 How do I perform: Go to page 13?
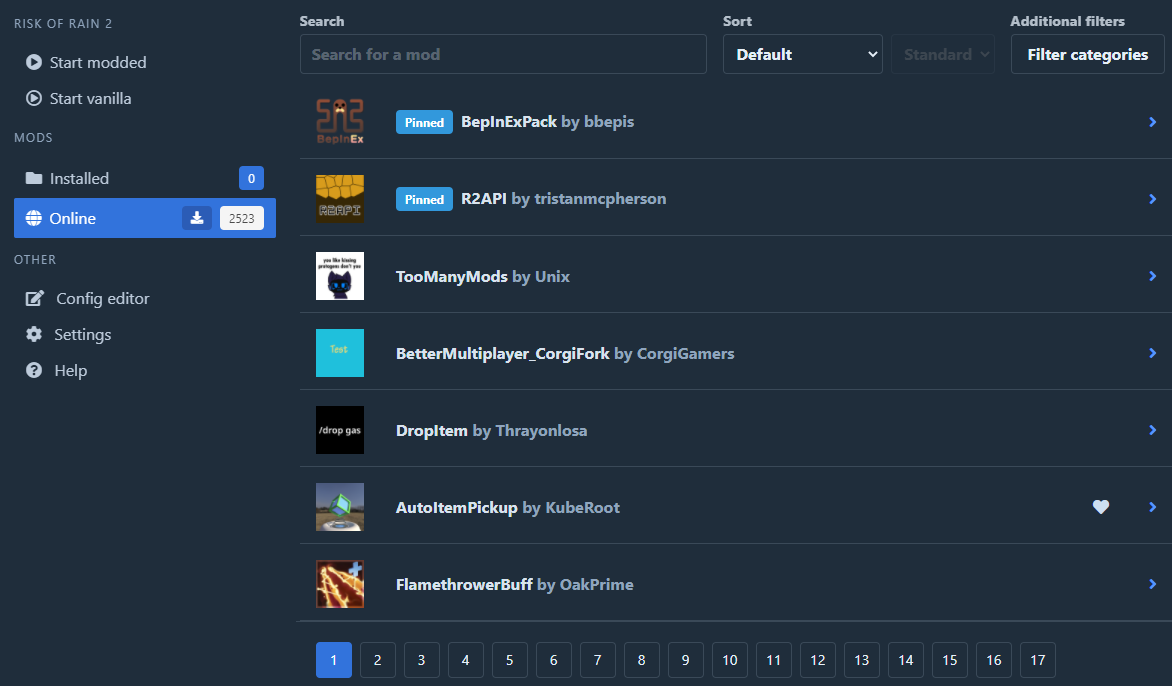point(862,660)
